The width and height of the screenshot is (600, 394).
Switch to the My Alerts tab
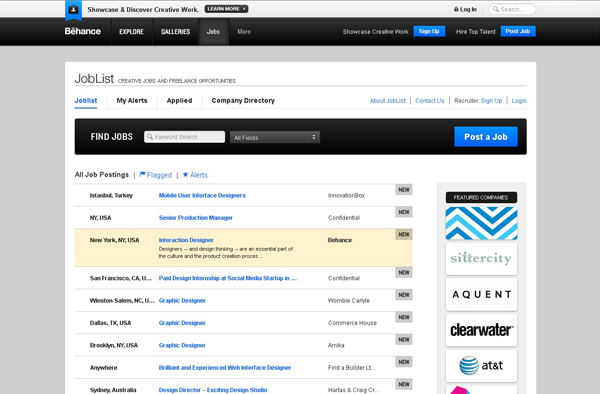[132, 101]
